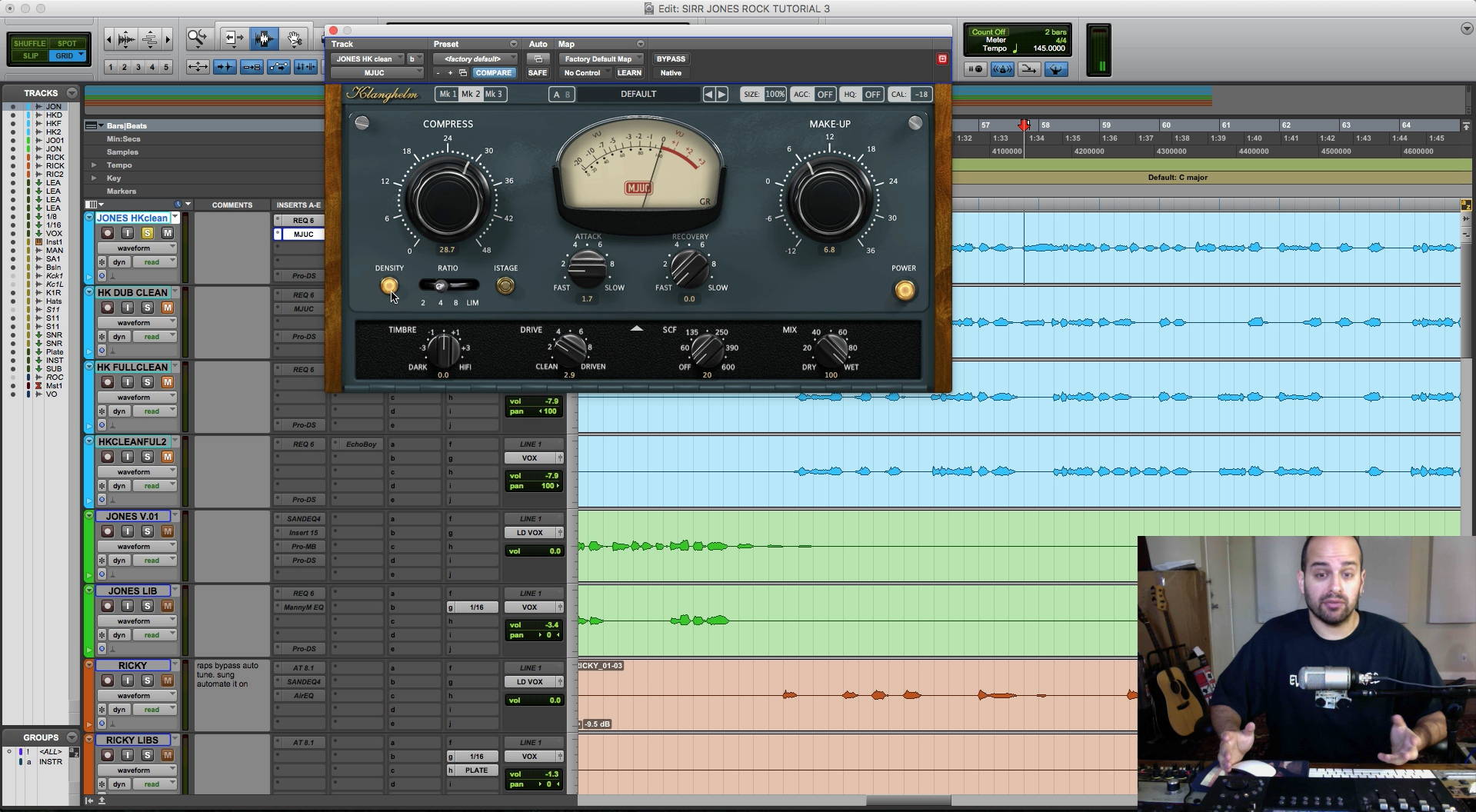The image size is (1476, 812).
Task: Mute the HK DUB CLEAN track
Action: (168, 308)
